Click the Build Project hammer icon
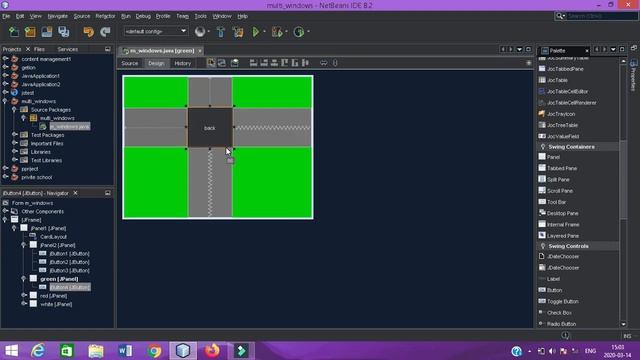The image size is (640, 360). [220, 32]
